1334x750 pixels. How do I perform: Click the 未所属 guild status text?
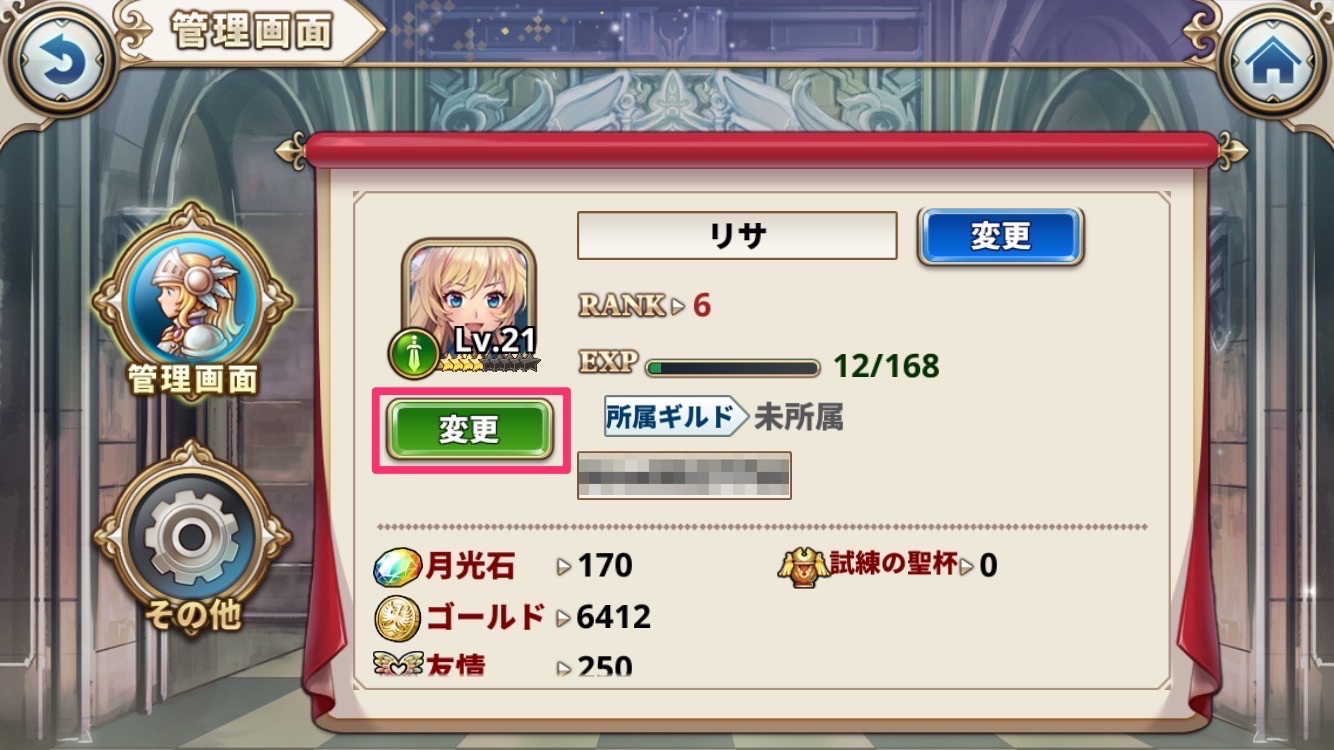click(x=798, y=417)
